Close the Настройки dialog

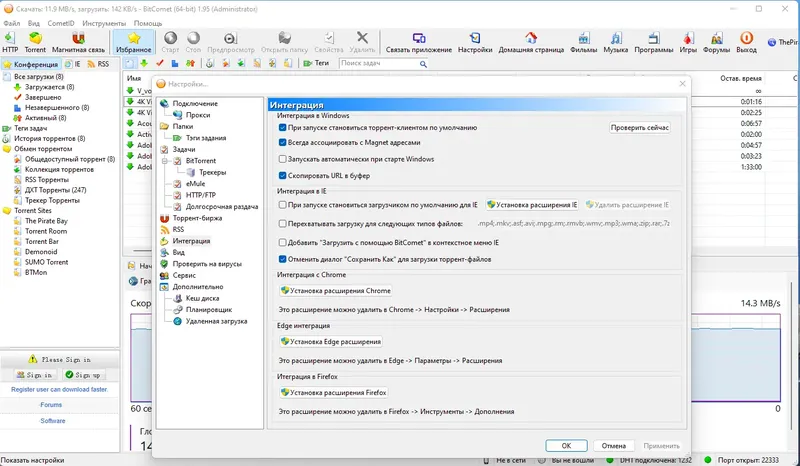tap(682, 84)
